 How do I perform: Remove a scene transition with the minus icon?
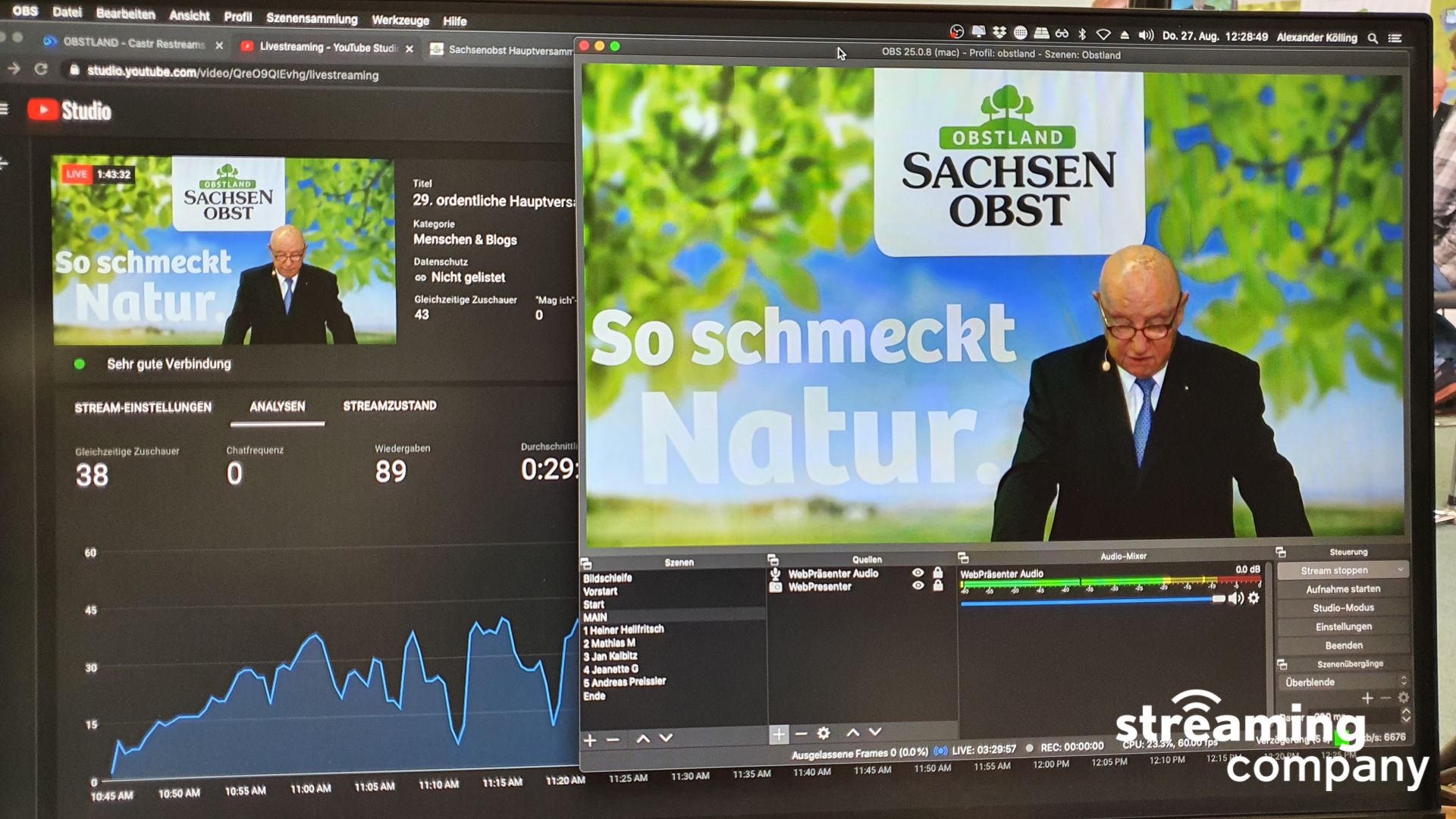[x=1385, y=698]
